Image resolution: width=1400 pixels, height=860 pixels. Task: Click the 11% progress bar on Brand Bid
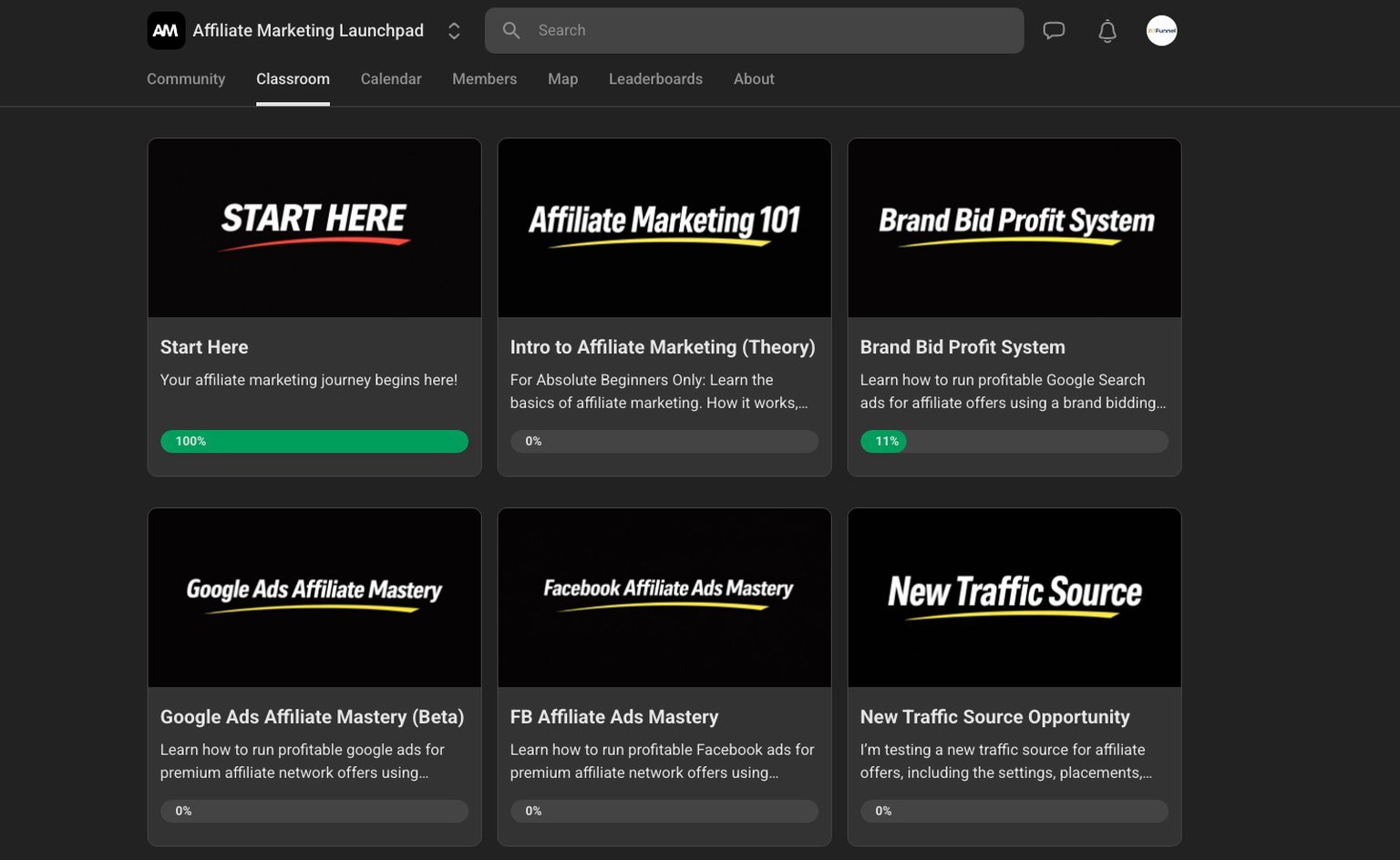[1014, 441]
